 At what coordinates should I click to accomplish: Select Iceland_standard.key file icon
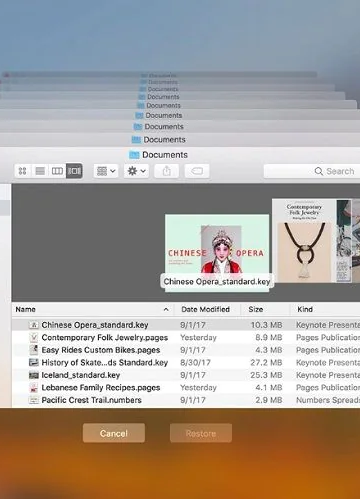click(x=34, y=375)
